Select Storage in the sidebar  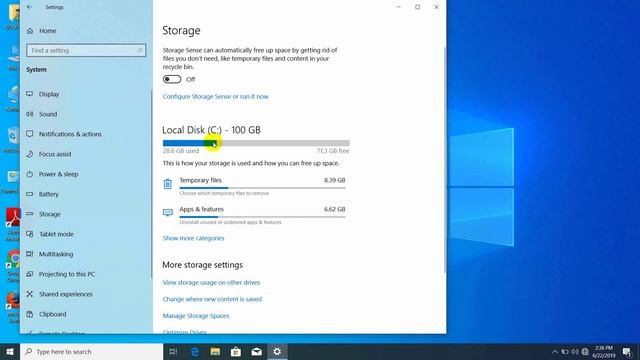49,214
